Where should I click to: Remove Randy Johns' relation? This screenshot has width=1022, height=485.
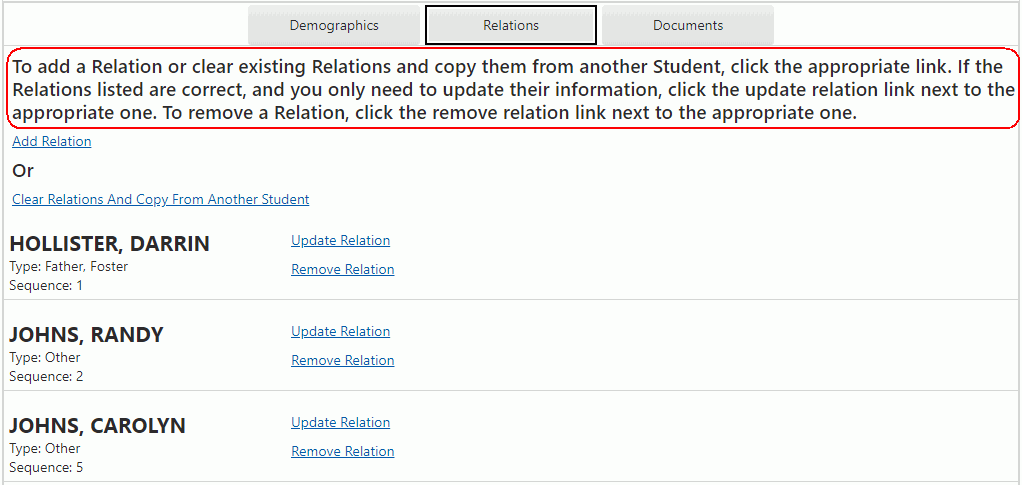(342, 361)
